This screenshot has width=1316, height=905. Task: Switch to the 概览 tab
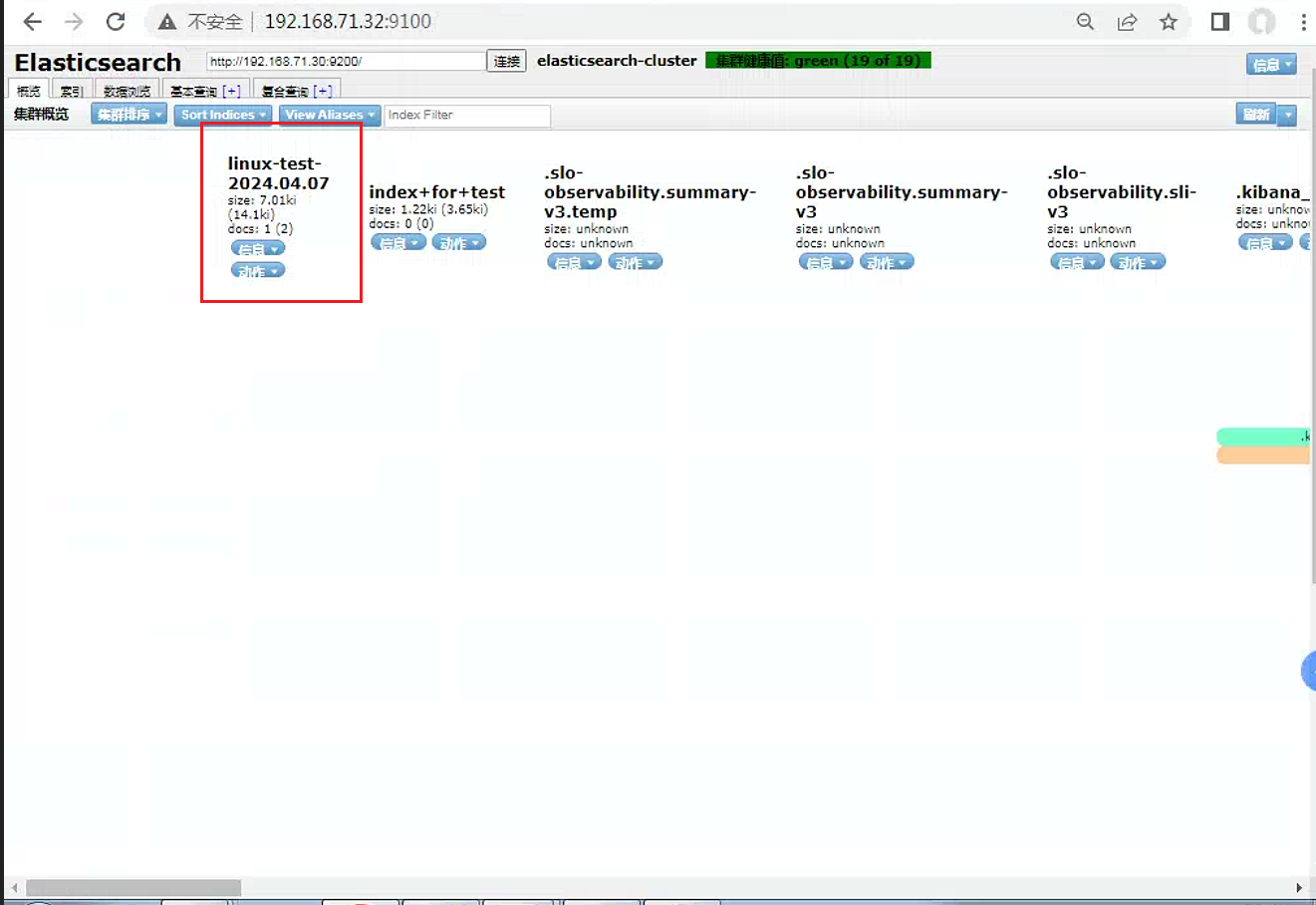click(29, 91)
